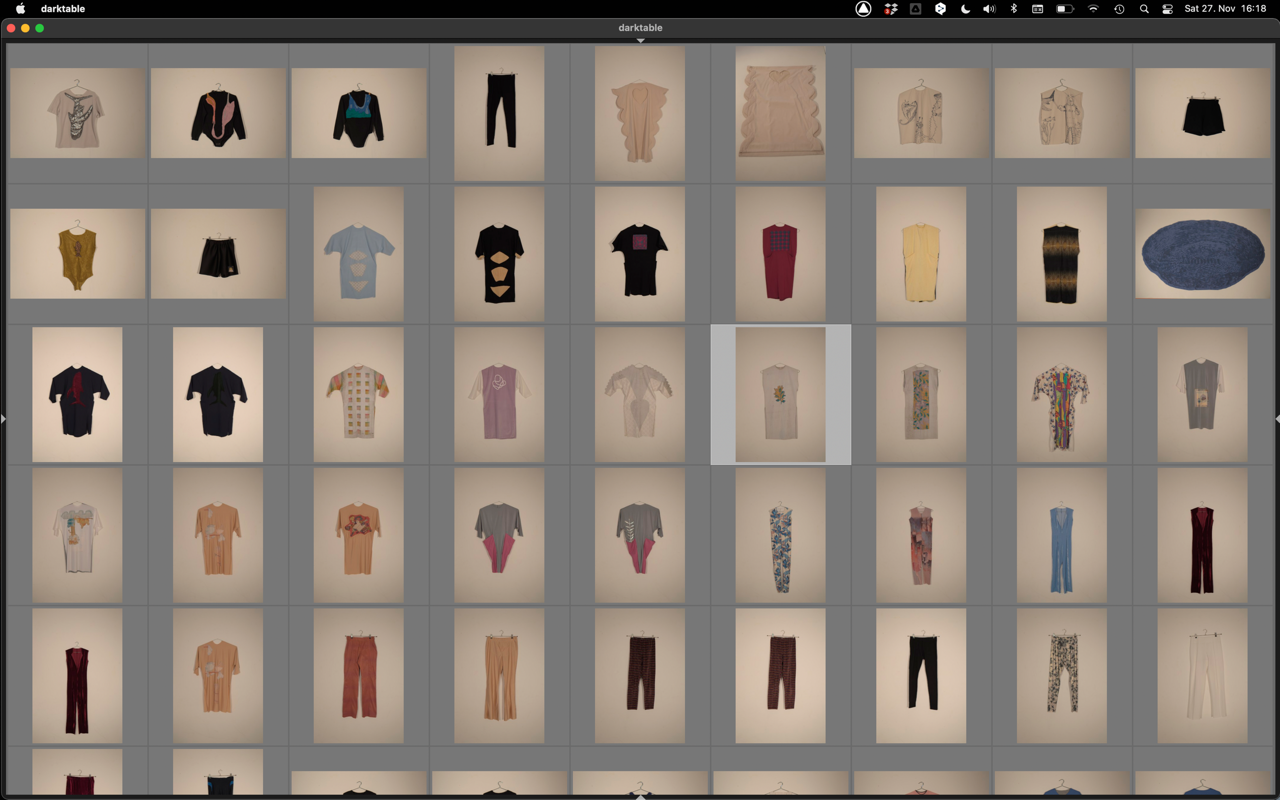Viewport: 1280px width, 800px height.
Task: Select the white trousers thumbnail
Action: pyautogui.click(x=1202, y=676)
